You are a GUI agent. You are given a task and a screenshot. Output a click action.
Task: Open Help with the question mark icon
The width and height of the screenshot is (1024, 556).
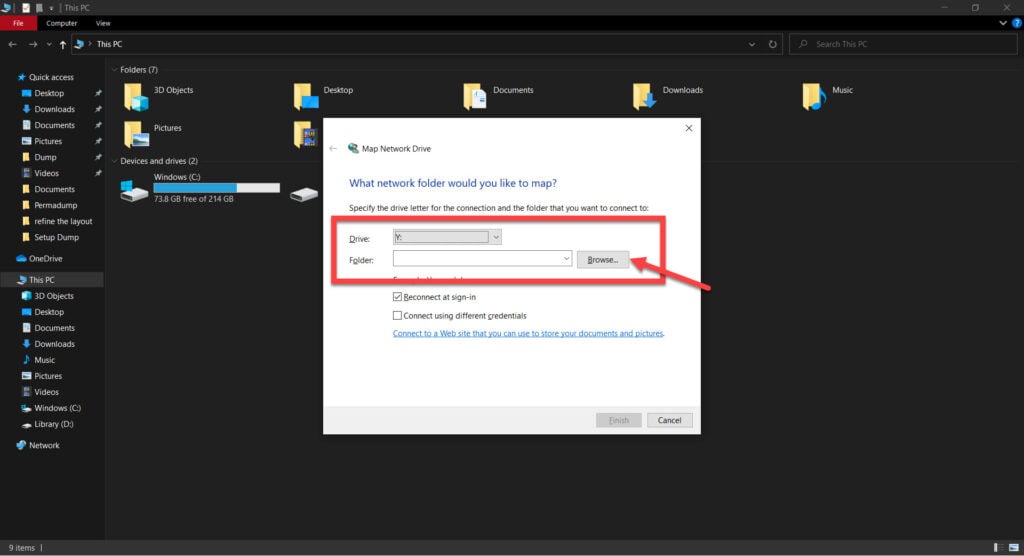[1016, 23]
